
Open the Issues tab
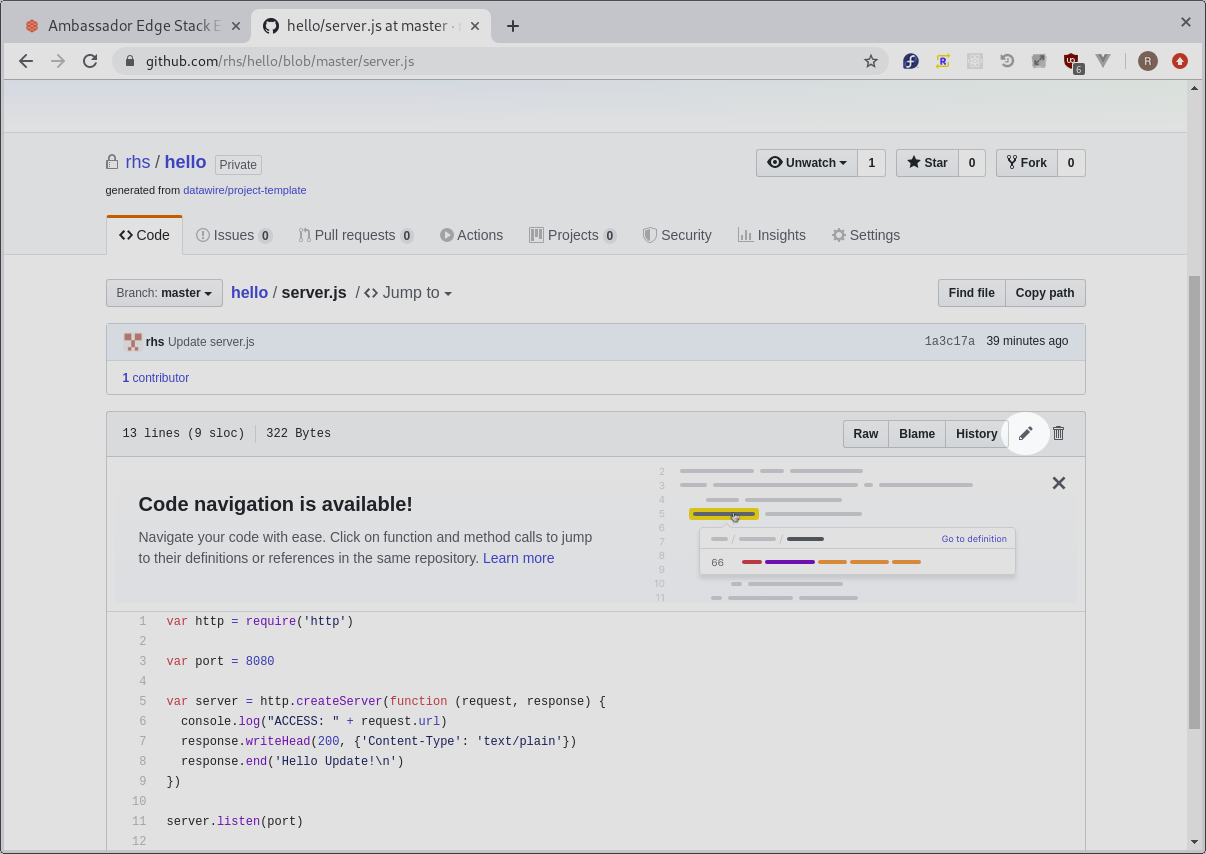pos(234,235)
